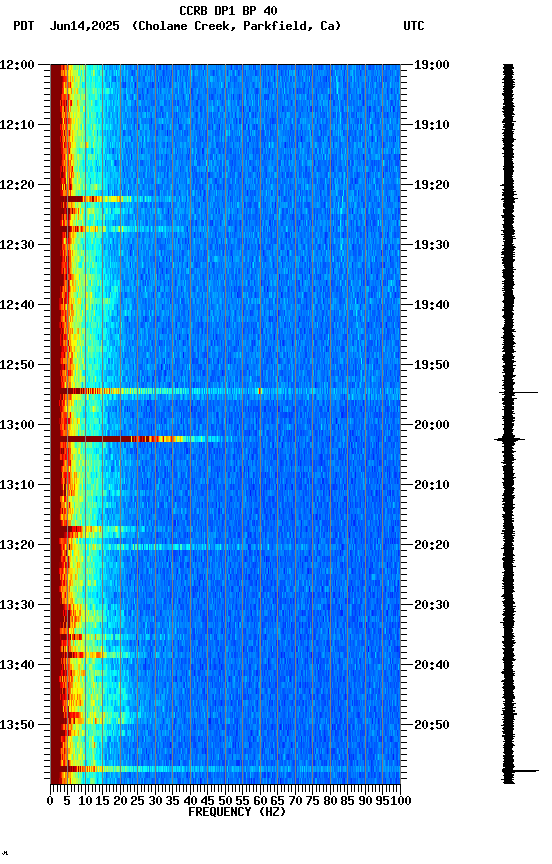Click the strong spectrogram event just after 13:00
The height and width of the screenshot is (864, 552).
click(143, 439)
